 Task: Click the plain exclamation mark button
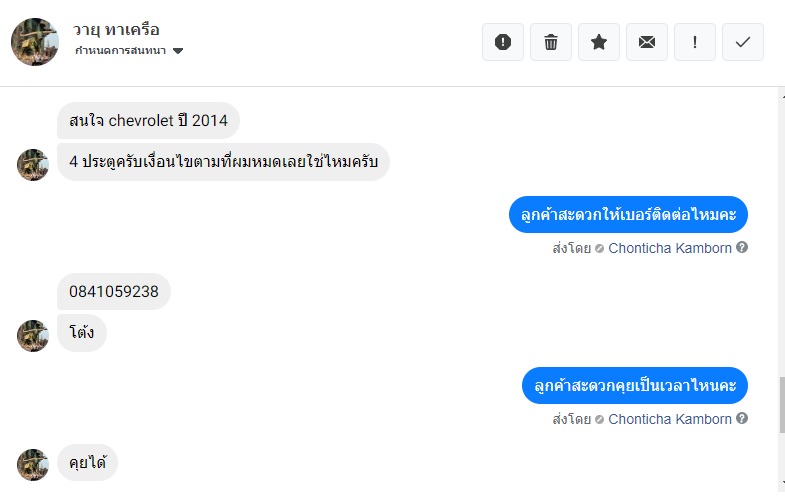(695, 42)
